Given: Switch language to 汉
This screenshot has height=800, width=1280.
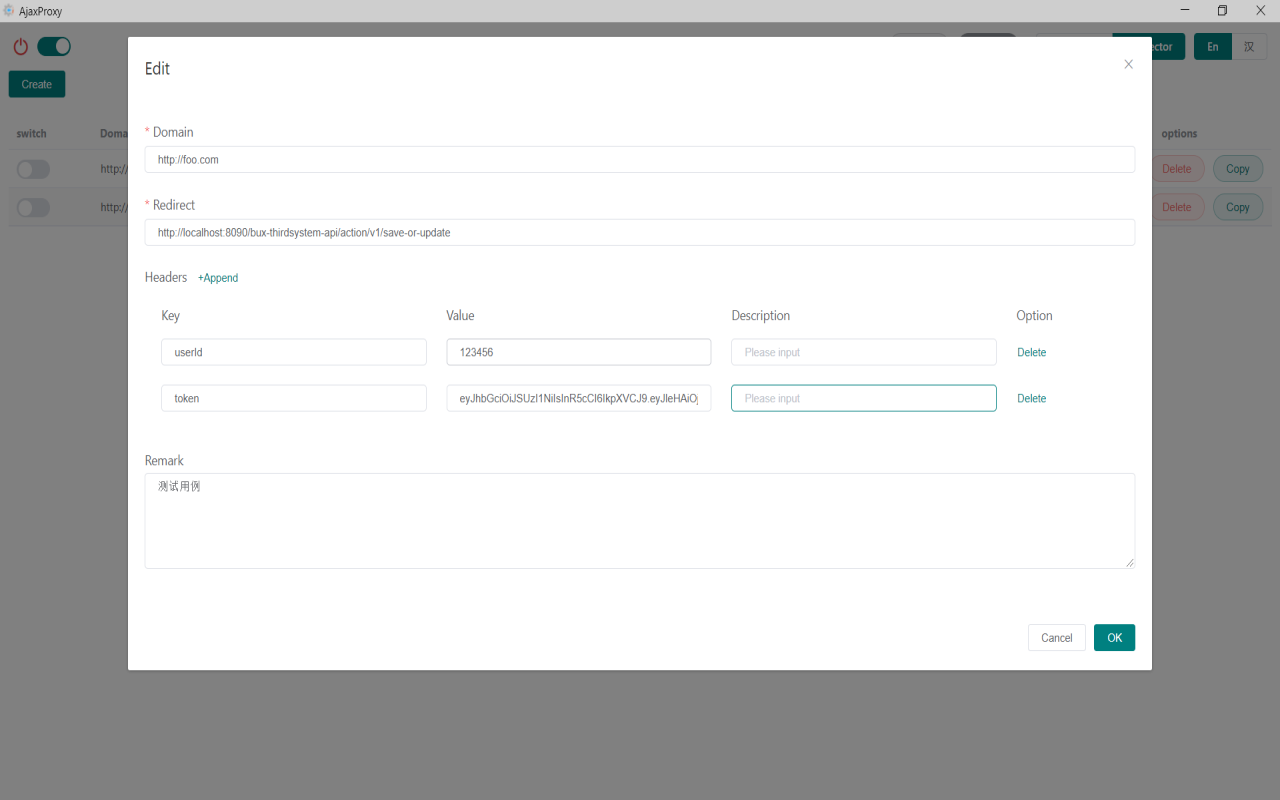Looking at the screenshot, I should click(1249, 47).
